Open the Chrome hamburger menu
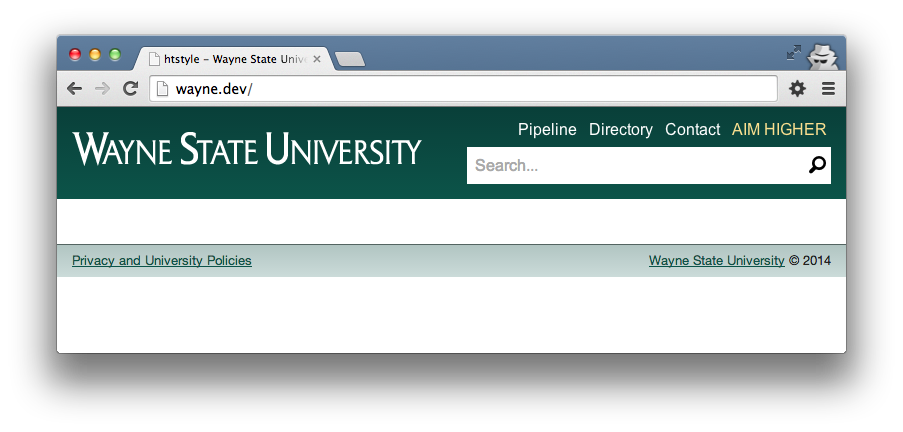 point(828,89)
